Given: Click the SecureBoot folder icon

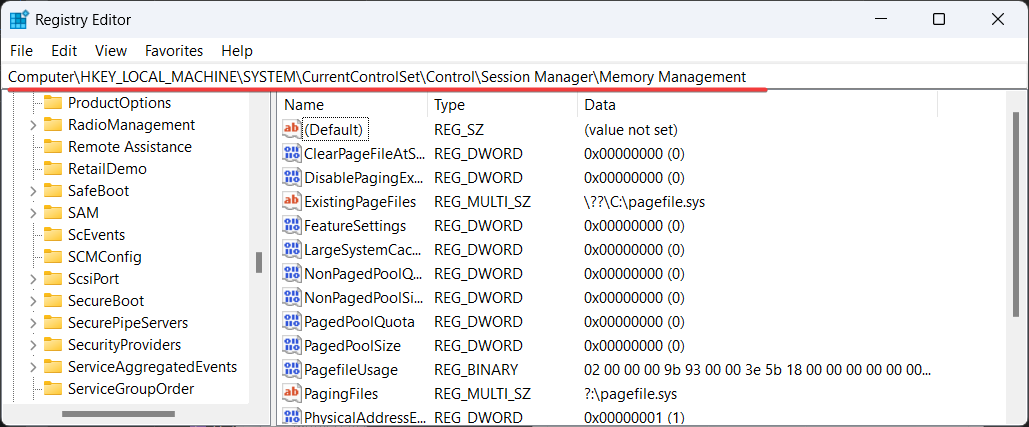Looking at the screenshot, I should point(52,300).
